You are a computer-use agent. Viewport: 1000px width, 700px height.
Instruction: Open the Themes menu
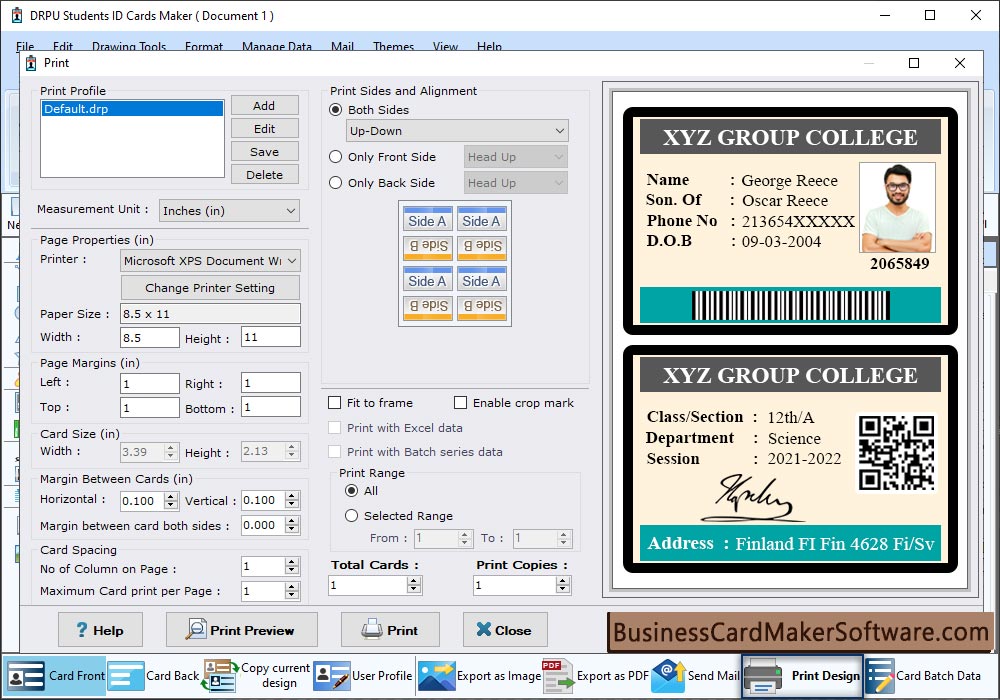(393, 47)
